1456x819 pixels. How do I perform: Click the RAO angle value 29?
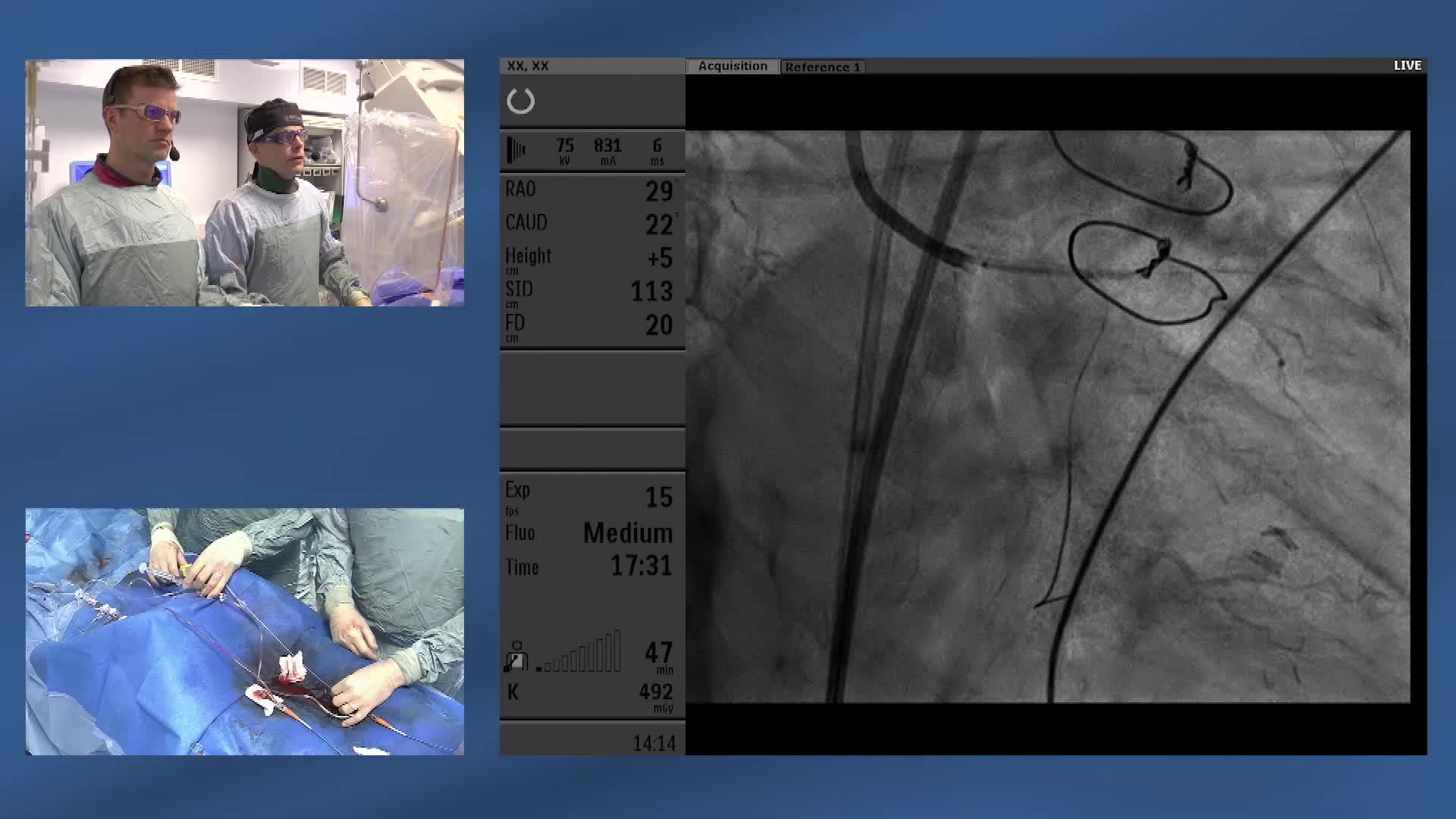click(x=658, y=191)
